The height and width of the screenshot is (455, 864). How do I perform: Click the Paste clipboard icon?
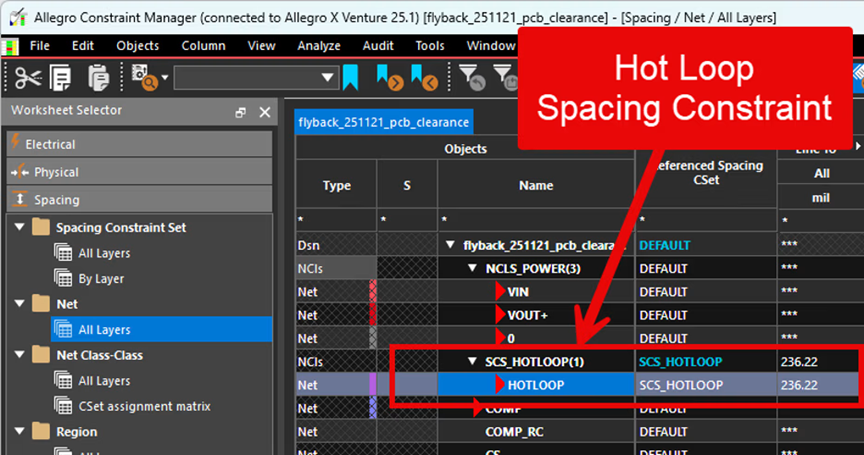coord(98,78)
